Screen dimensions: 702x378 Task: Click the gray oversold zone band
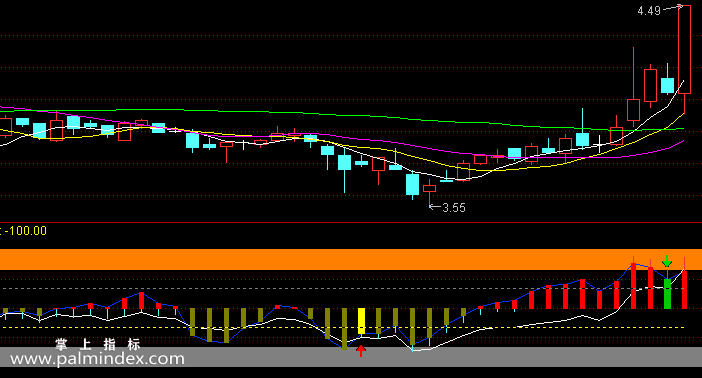(x=351, y=357)
